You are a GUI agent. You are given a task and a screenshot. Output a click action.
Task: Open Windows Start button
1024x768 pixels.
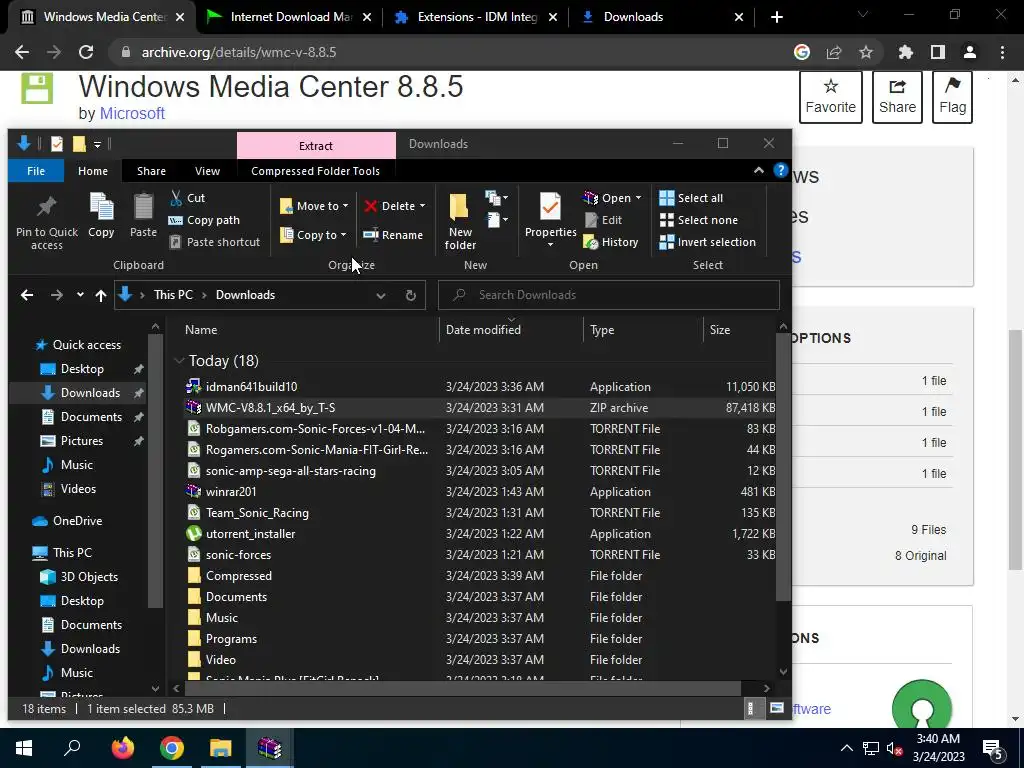[24, 748]
